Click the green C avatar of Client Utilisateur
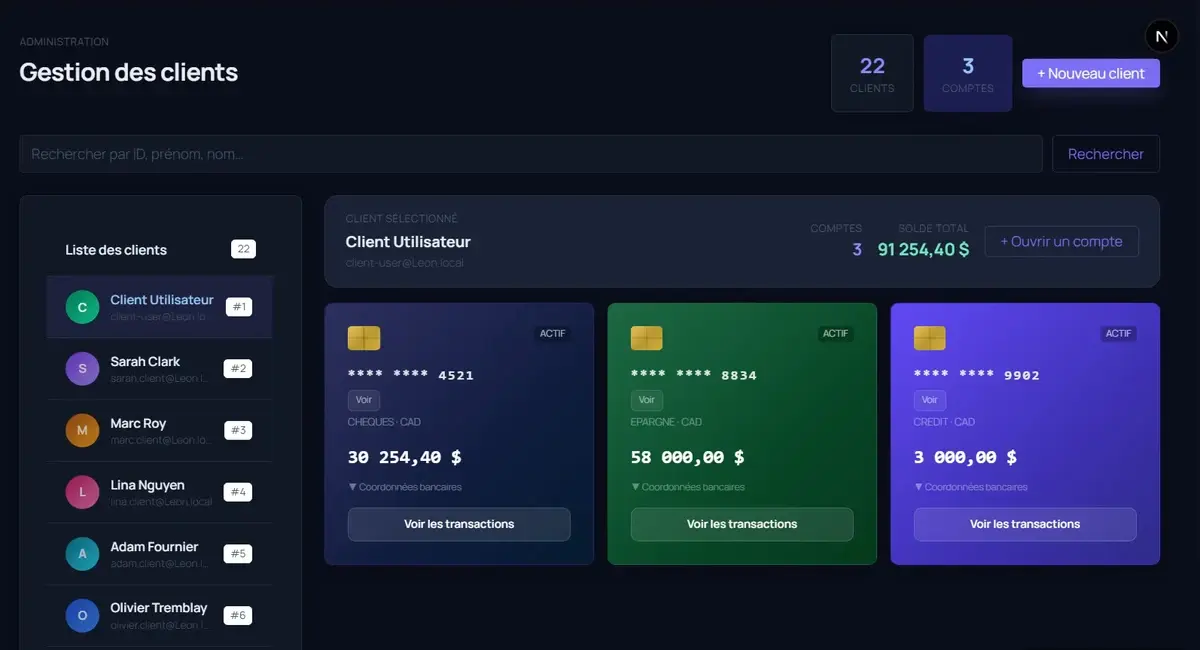This screenshot has width=1200, height=650. [82, 307]
